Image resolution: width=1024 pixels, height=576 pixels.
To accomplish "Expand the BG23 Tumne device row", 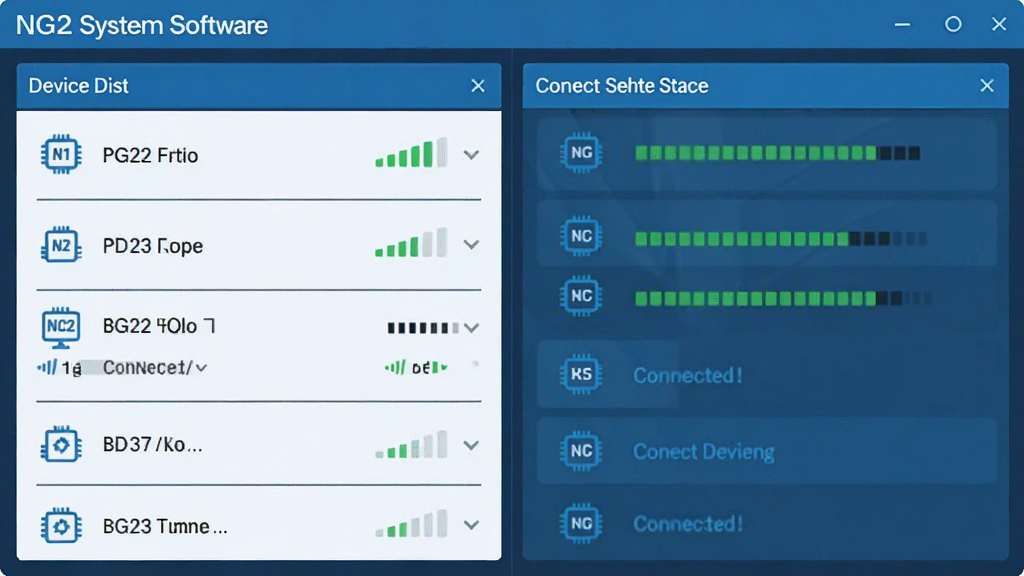I will [472, 524].
